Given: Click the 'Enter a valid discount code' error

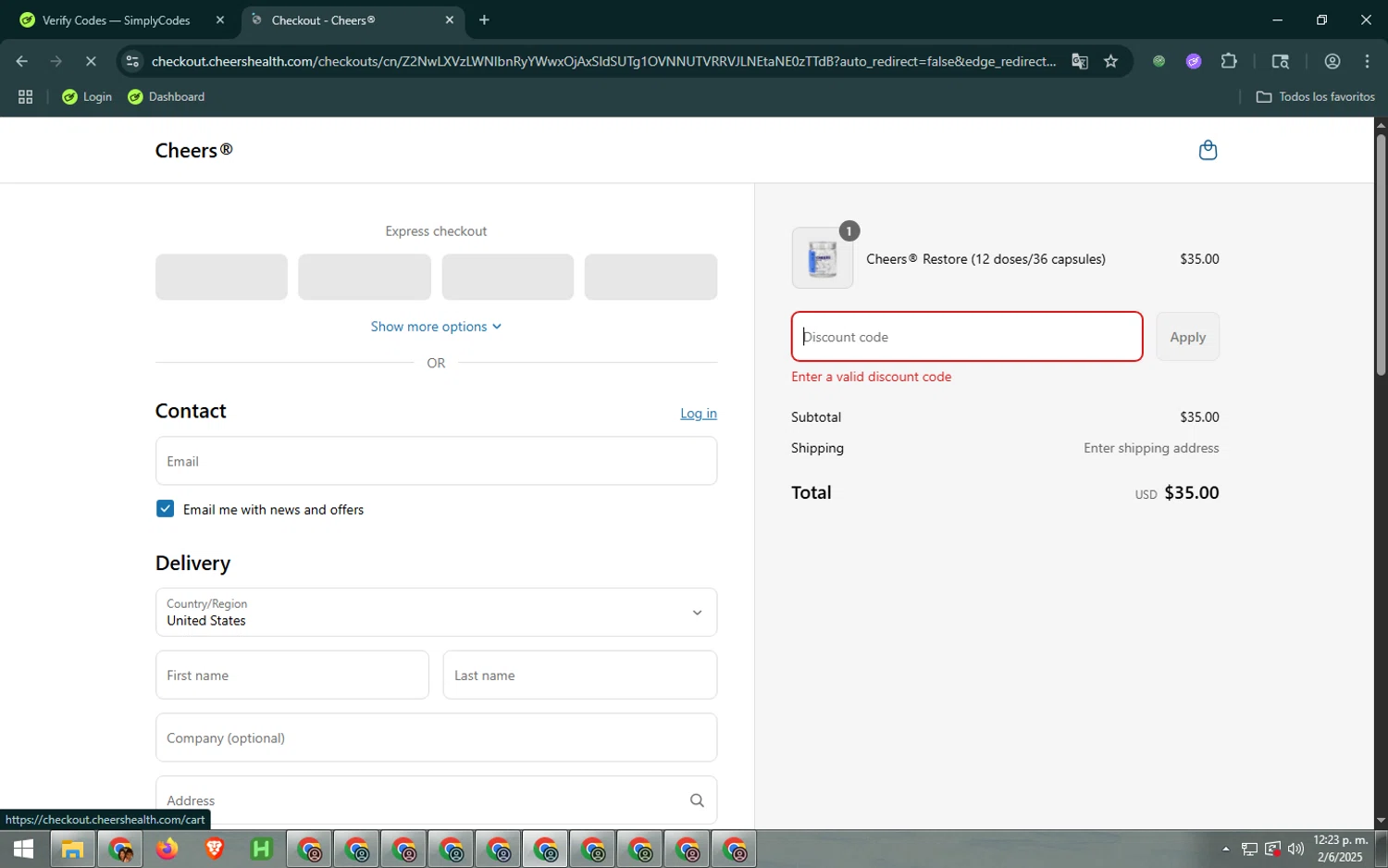Looking at the screenshot, I should [x=871, y=377].
